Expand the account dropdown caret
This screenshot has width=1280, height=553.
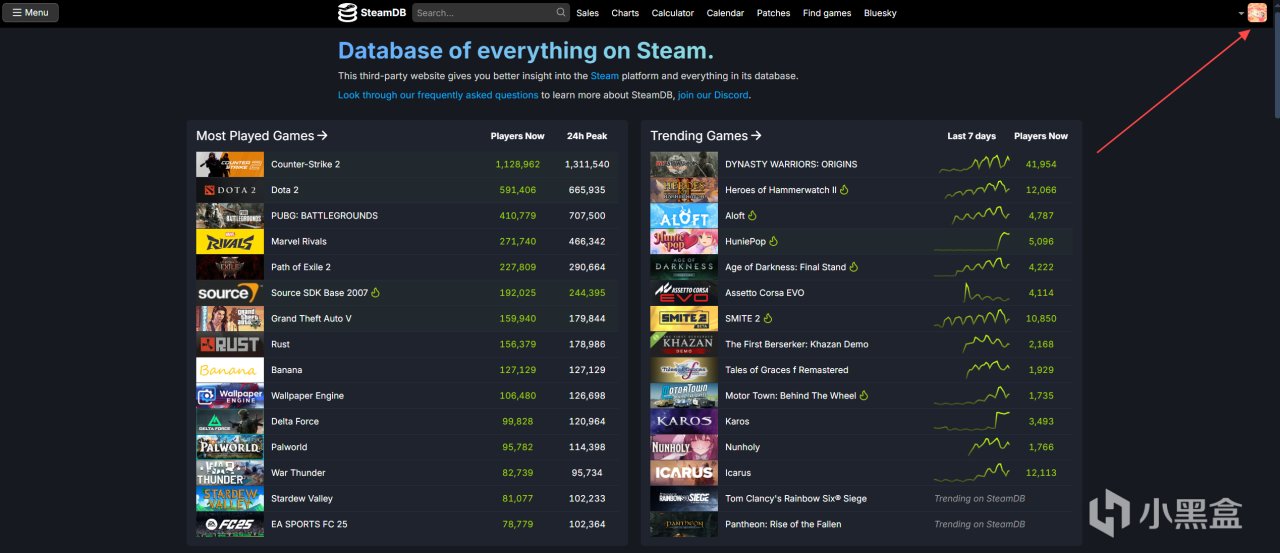point(1241,14)
